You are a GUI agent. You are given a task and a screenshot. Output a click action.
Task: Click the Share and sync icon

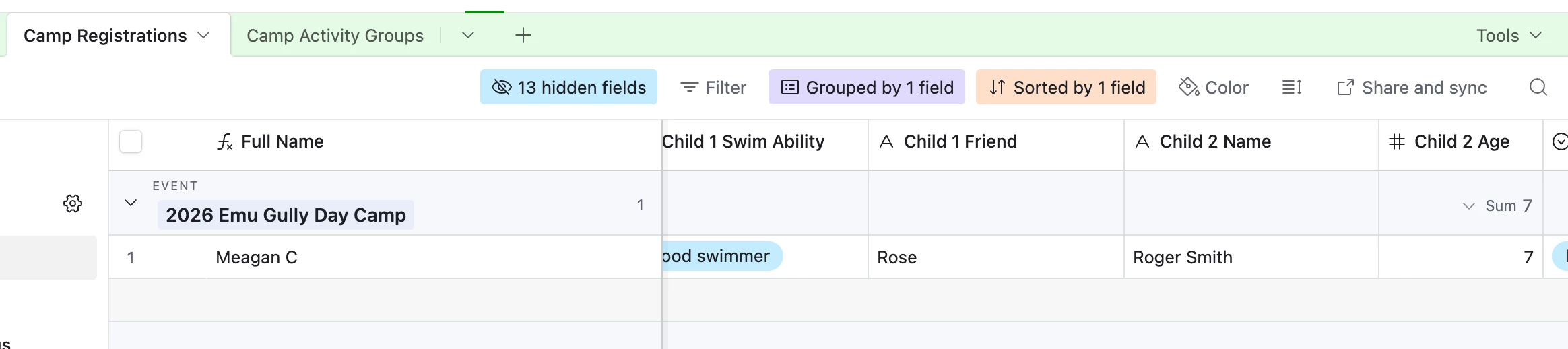coord(1345,88)
